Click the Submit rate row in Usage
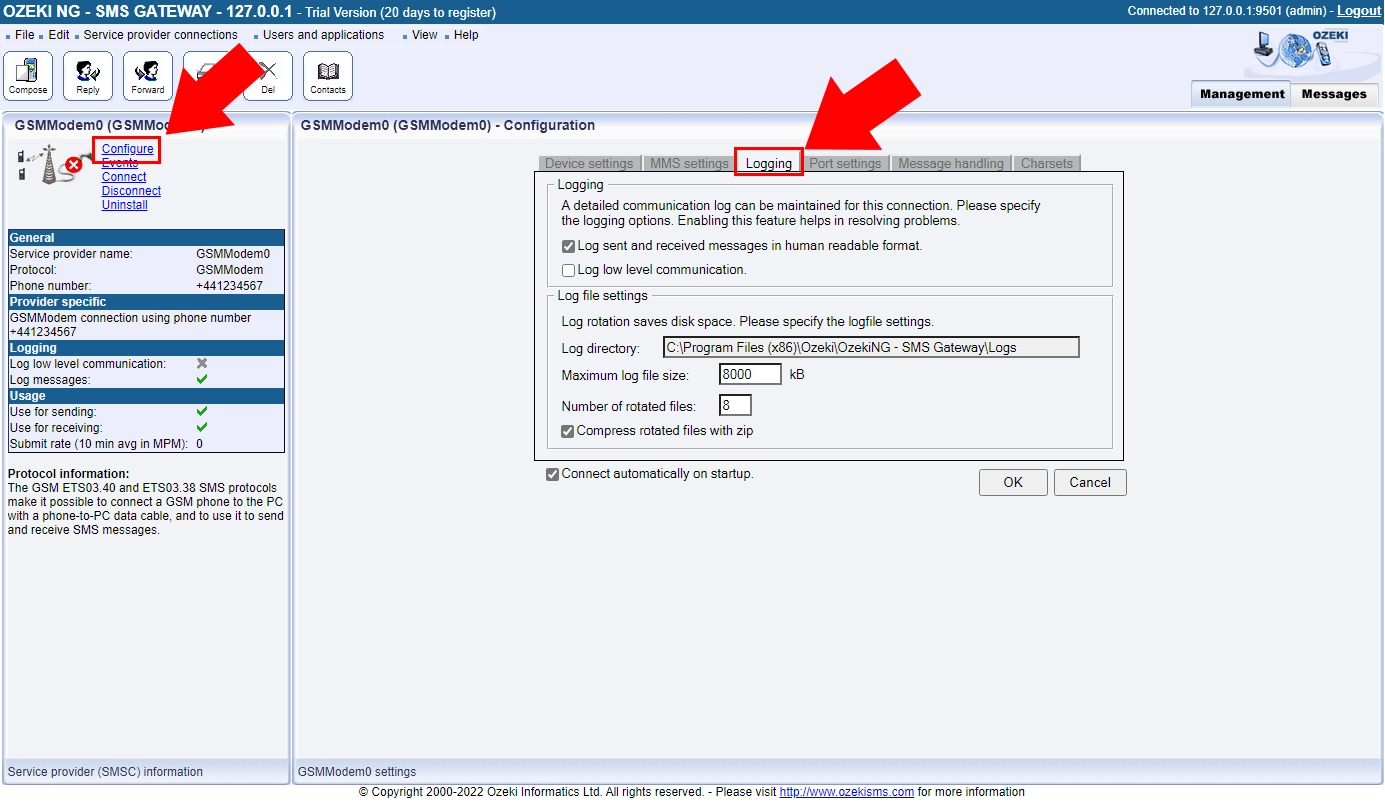1385x809 pixels. pos(146,444)
